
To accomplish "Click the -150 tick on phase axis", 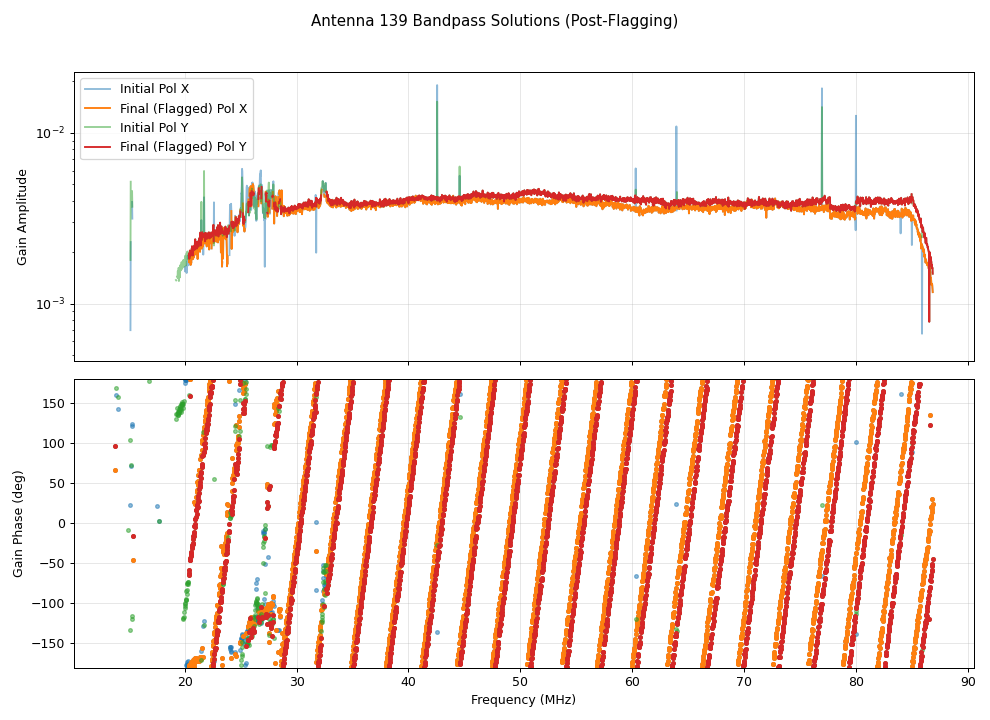I will 49,643.
